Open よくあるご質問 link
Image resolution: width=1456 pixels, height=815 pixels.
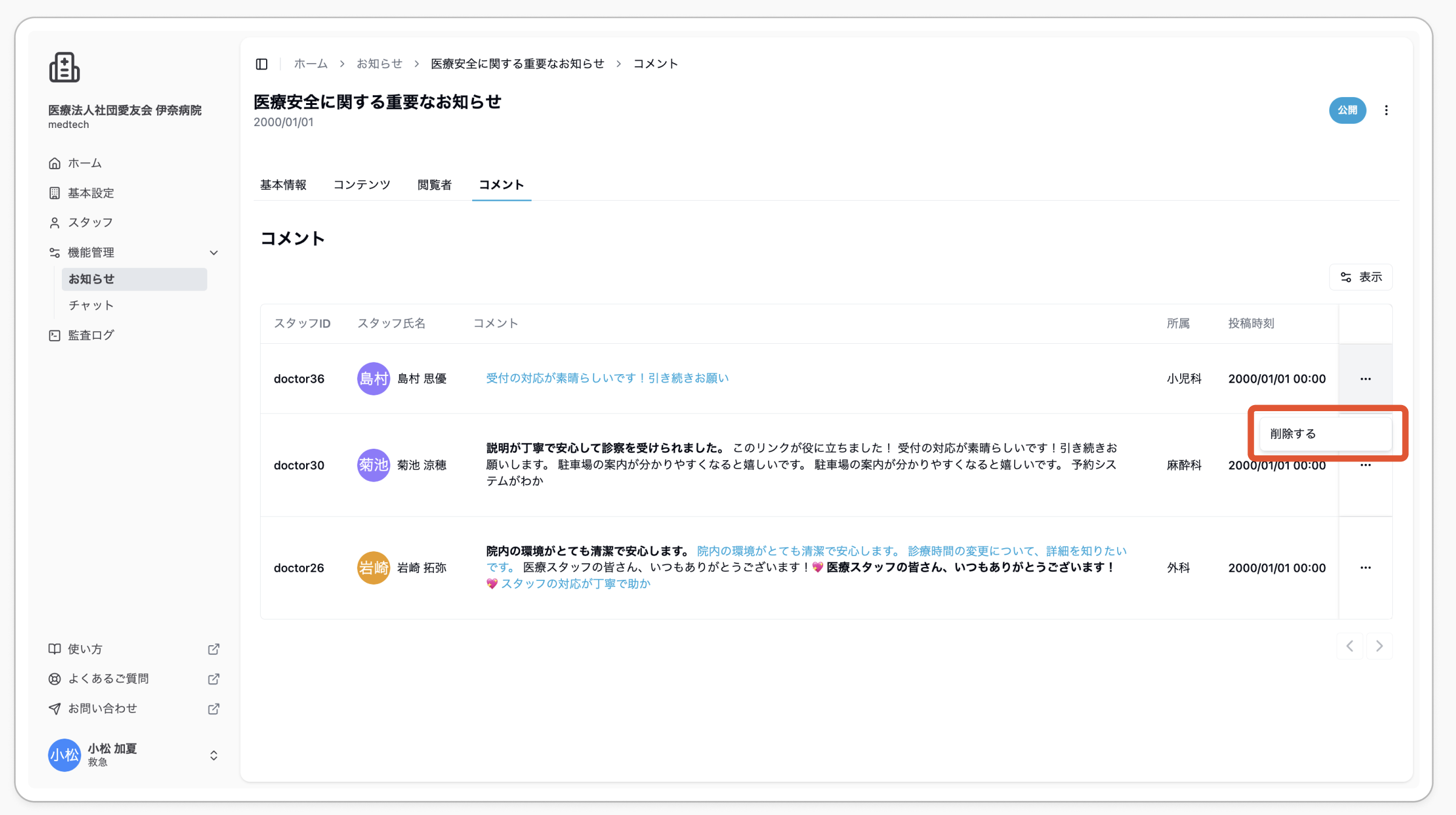pos(109,679)
